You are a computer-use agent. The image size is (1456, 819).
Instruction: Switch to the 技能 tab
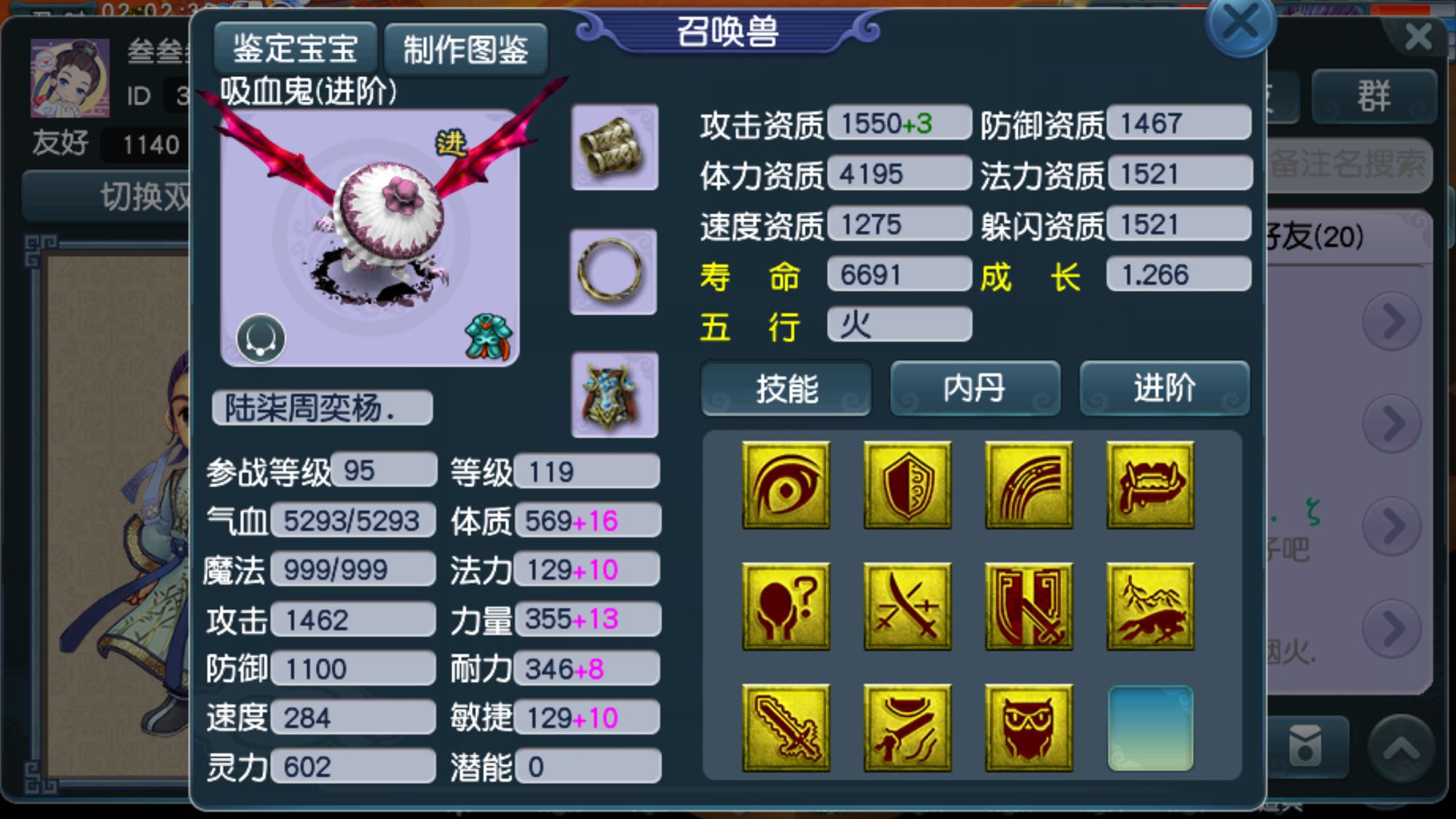(786, 389)
